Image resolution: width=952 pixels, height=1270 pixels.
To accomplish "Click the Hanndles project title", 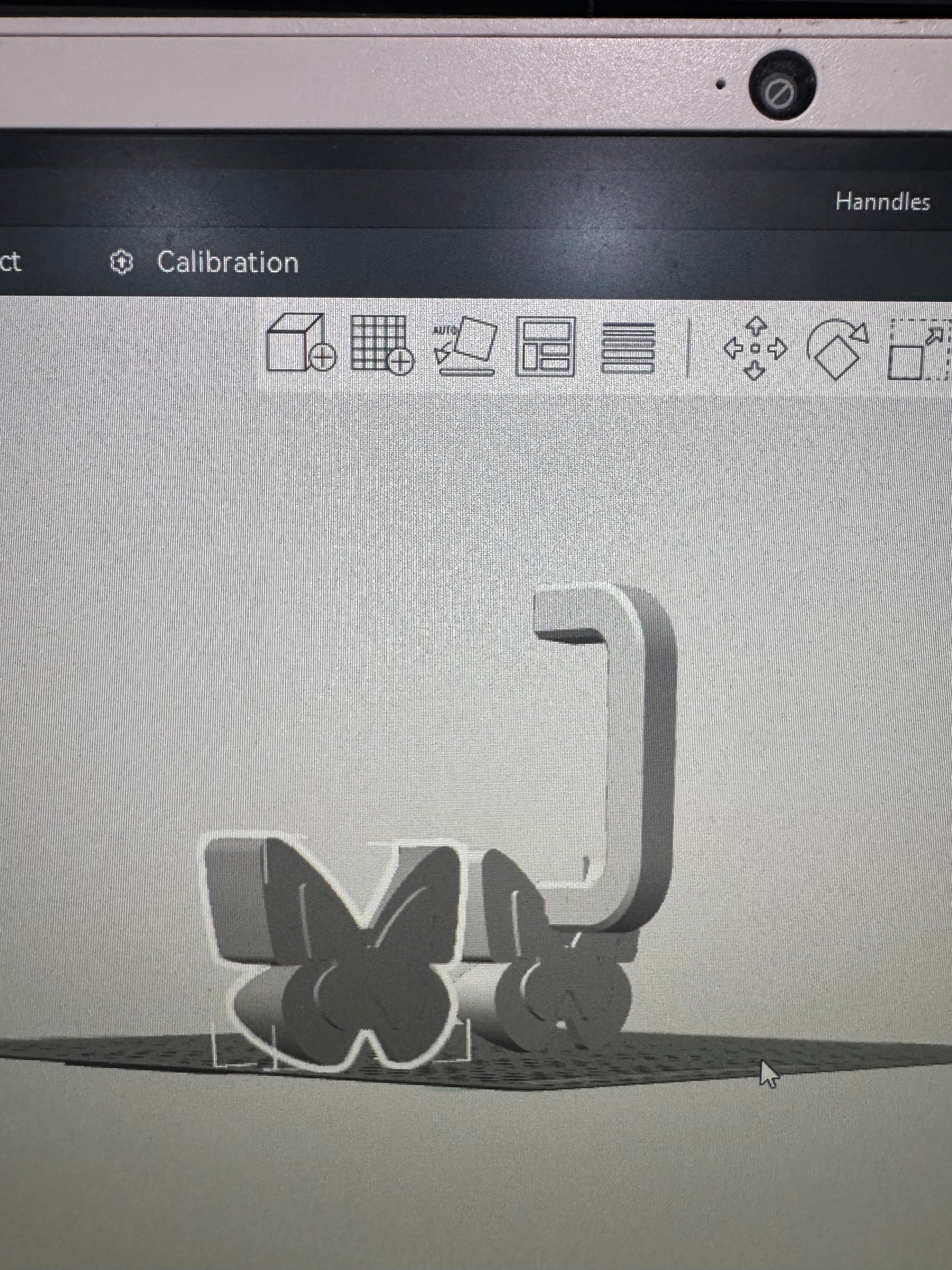I will click(x=882, y=201).
